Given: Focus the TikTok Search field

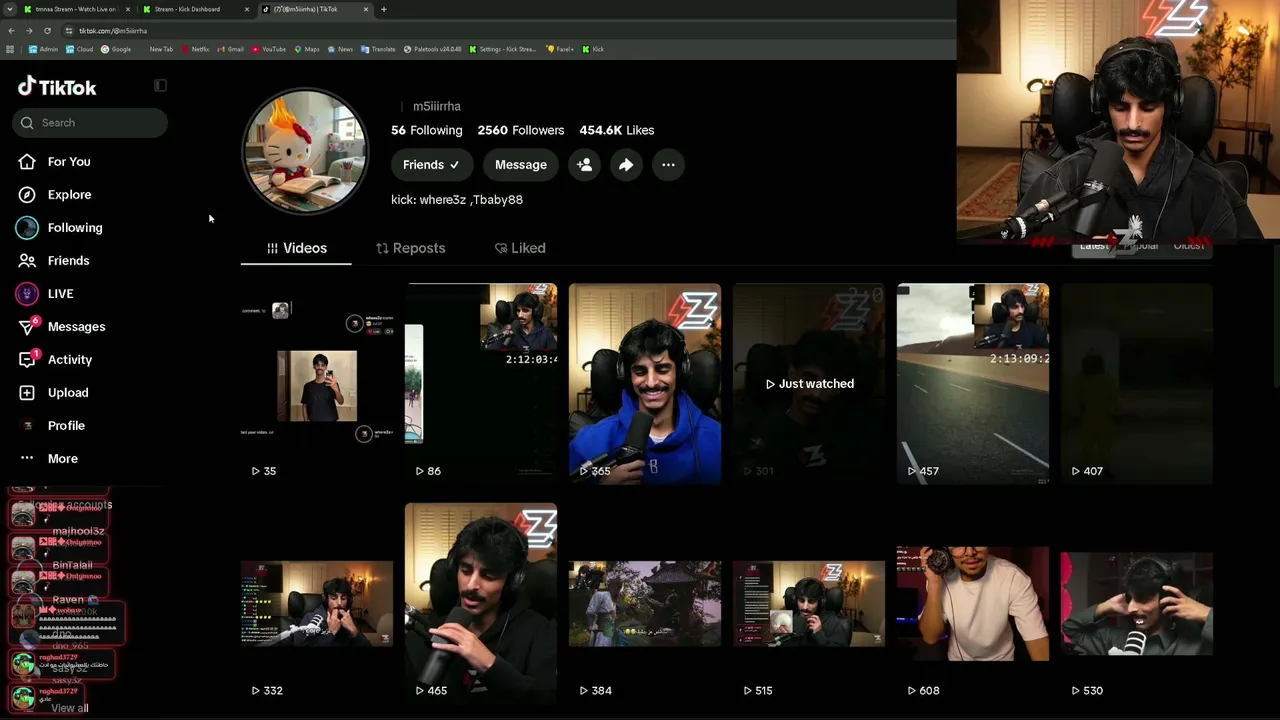Looking at the screenshot, I should pyautogui.click(x=90, y=123).
